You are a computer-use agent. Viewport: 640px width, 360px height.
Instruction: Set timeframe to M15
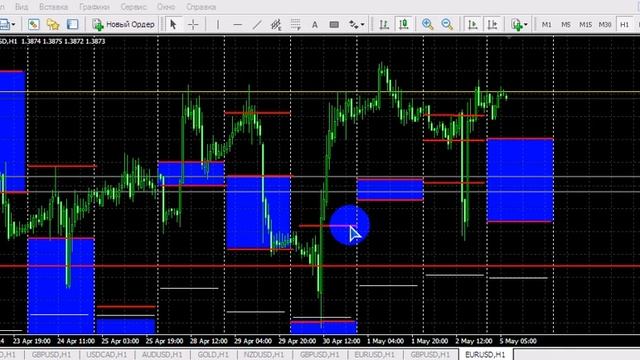[585, 24]
